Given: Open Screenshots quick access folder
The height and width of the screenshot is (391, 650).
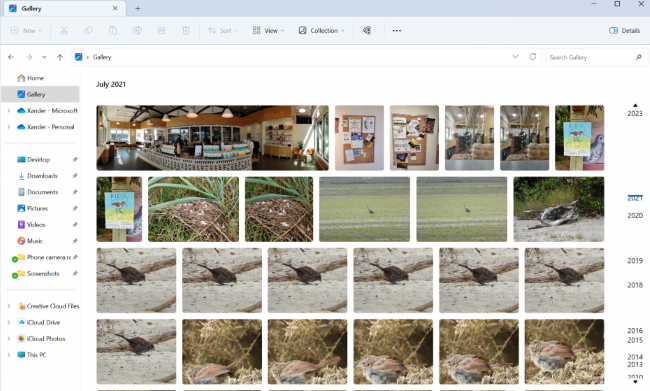Looking at the screenshot, I should 43,274.
